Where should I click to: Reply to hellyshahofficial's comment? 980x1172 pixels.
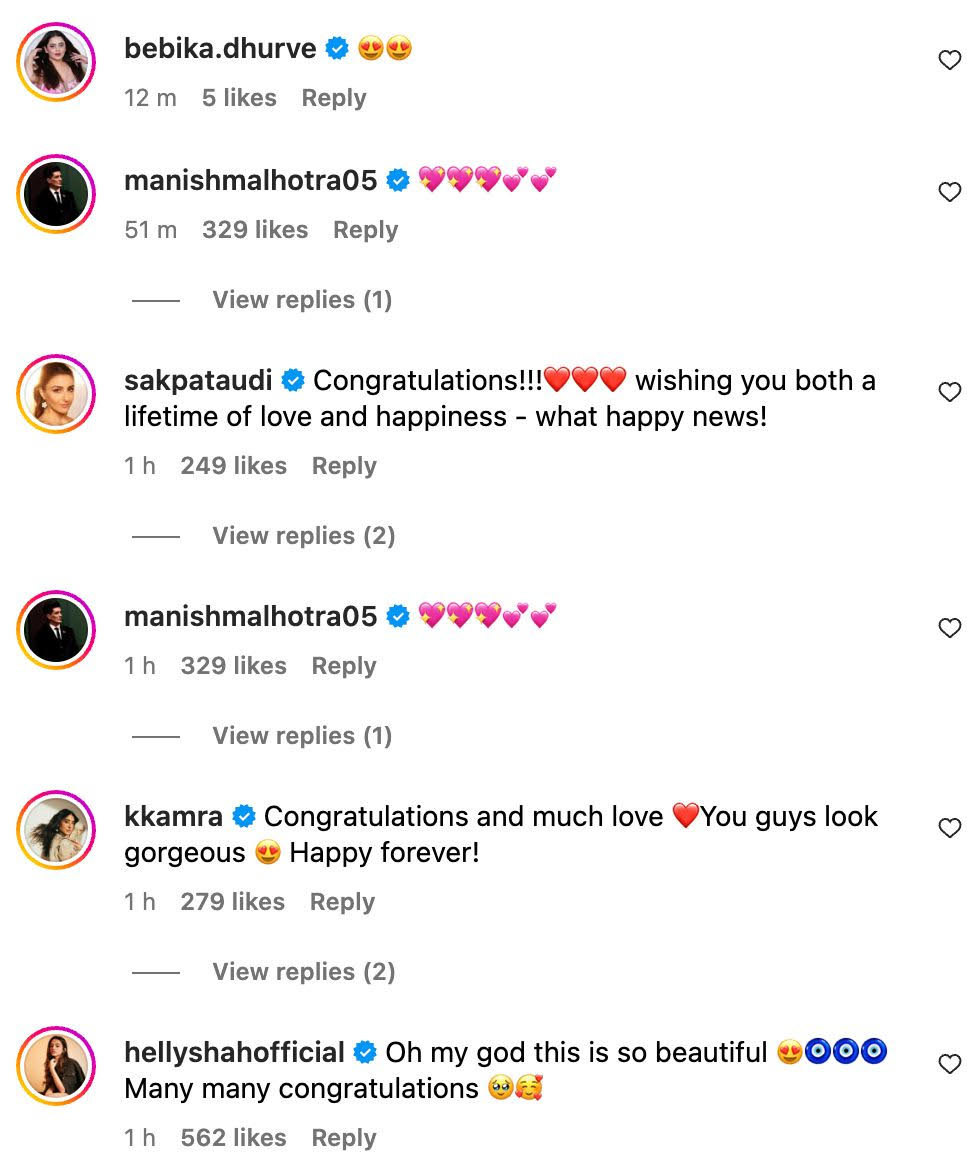[x=344, y=1138]
